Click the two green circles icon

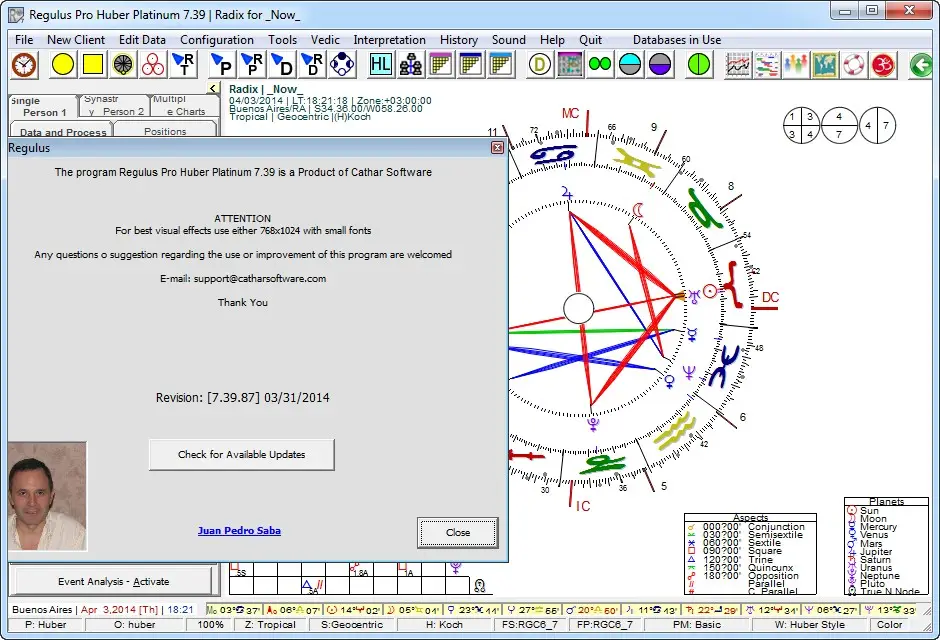click(x=600, y=65)
